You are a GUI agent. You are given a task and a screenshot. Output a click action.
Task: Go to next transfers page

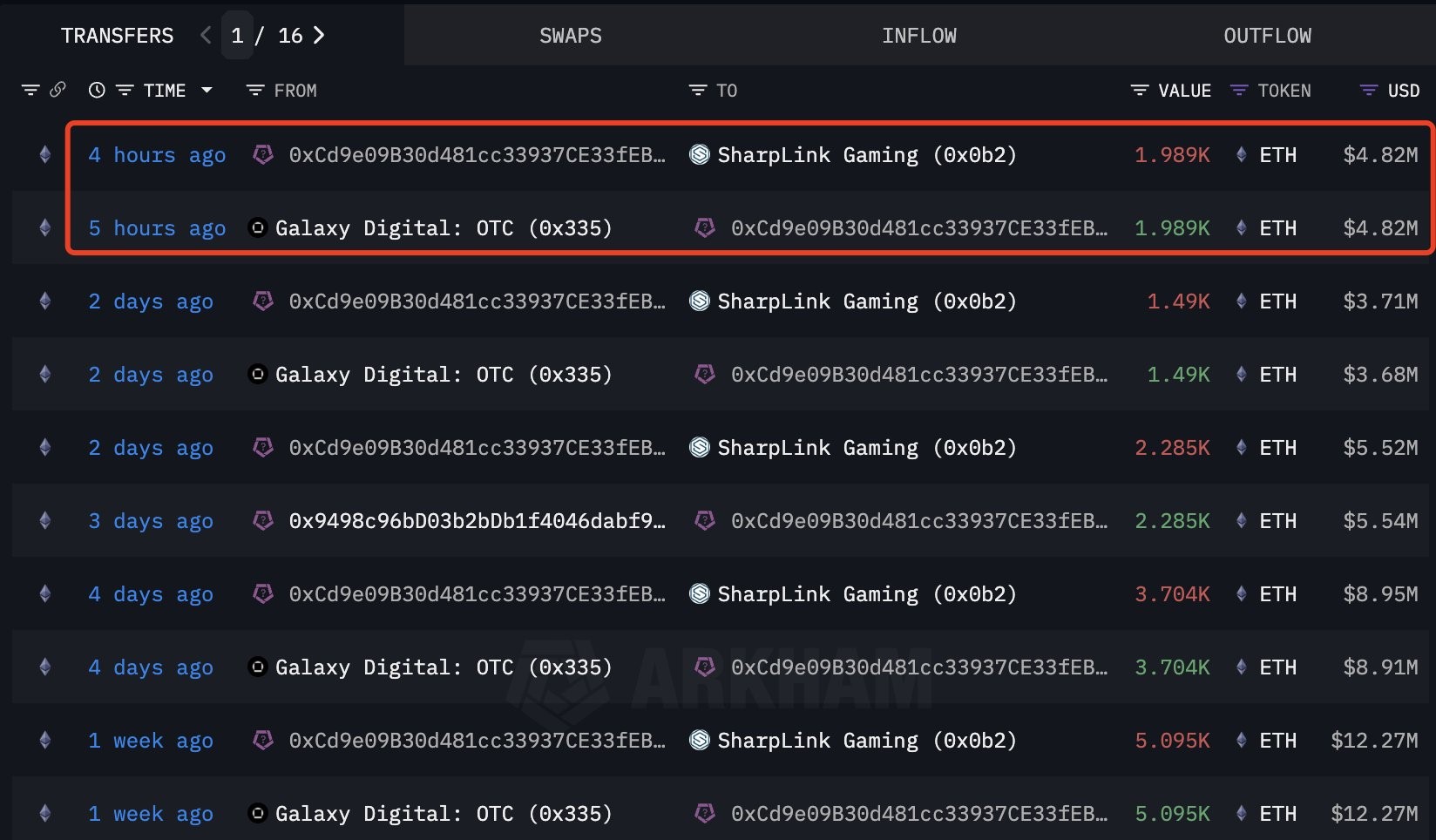coord(319,35)
